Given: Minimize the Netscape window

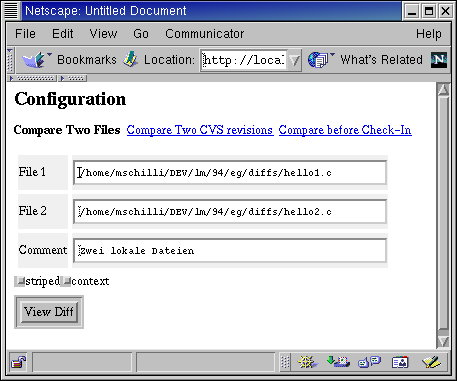Looking at the screenshot, I should point(412,11).
